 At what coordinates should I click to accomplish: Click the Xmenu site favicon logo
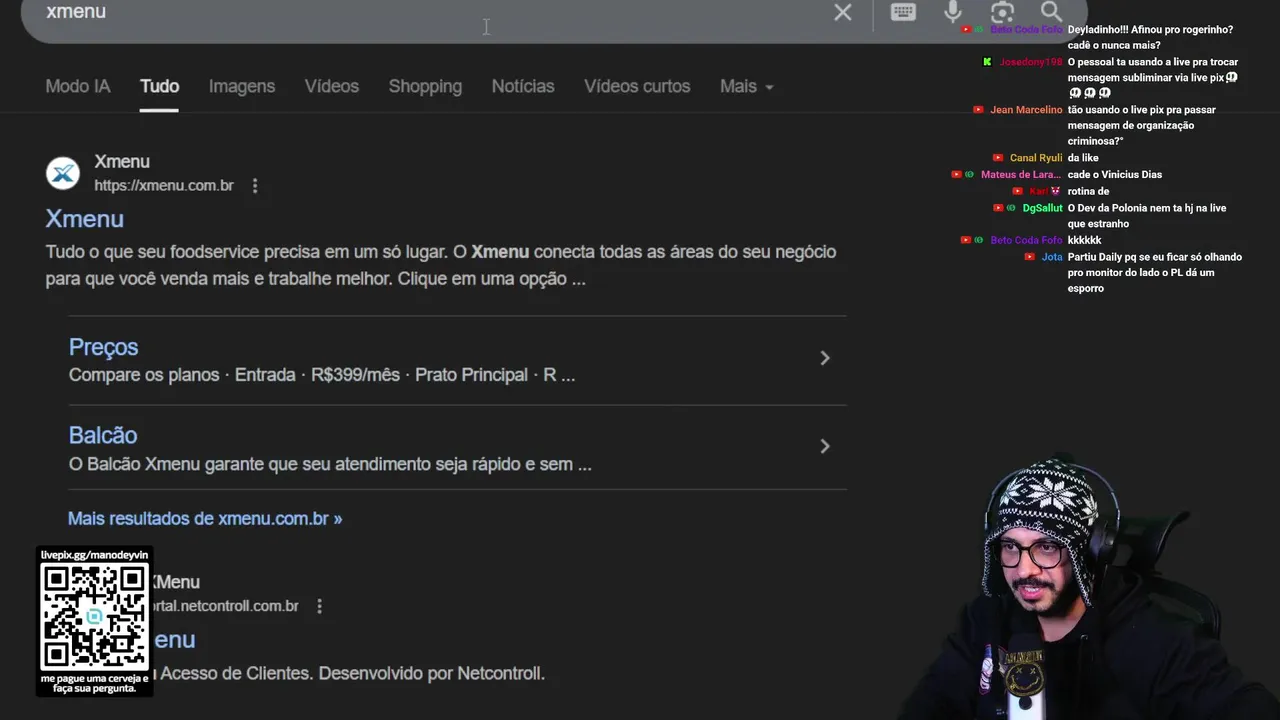(x=63, y=173)
